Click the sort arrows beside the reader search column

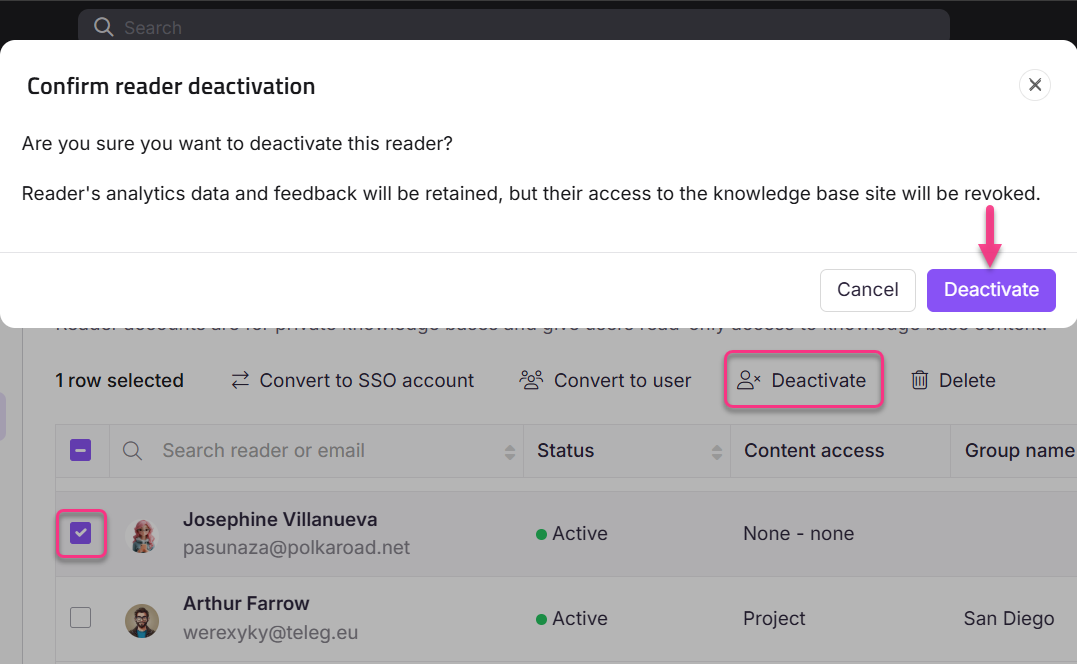tap(510, 451)
